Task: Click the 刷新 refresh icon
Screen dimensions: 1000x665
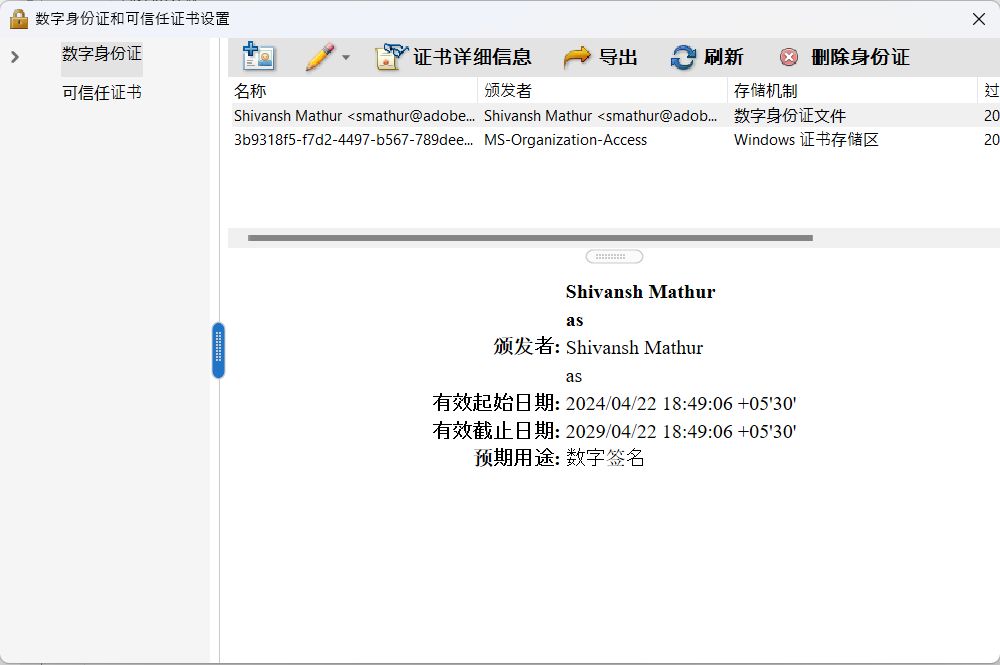Action: tap(682, 57)
